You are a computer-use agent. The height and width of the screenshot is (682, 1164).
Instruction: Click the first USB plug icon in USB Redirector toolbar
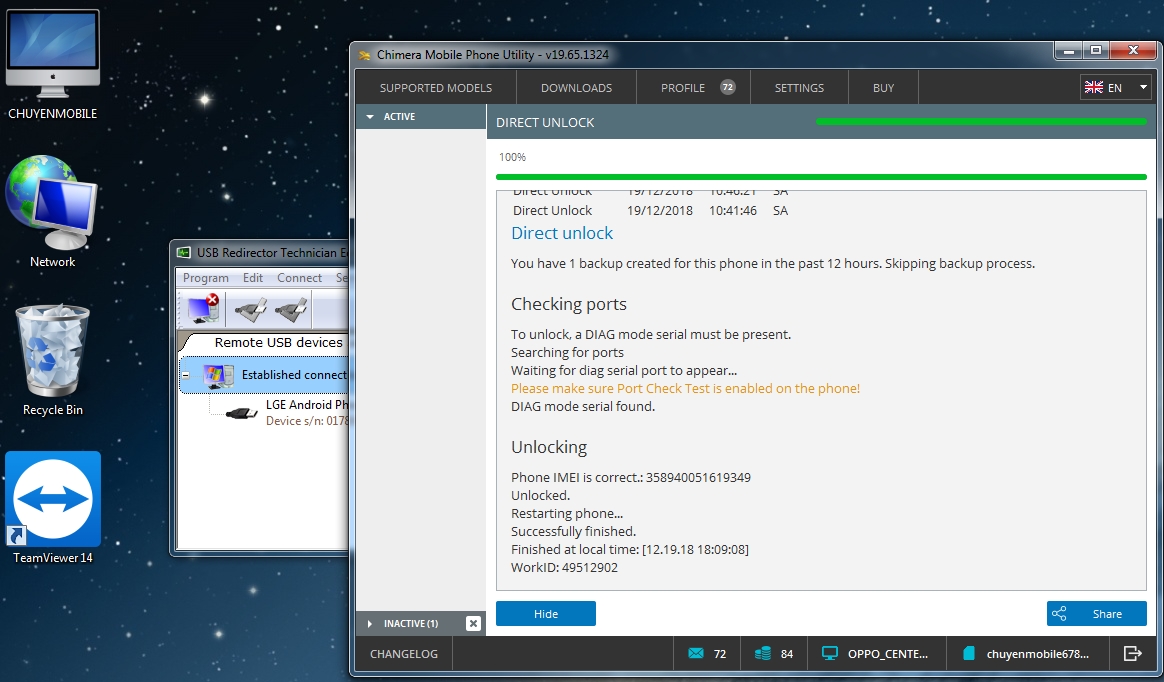coord(251,309)
